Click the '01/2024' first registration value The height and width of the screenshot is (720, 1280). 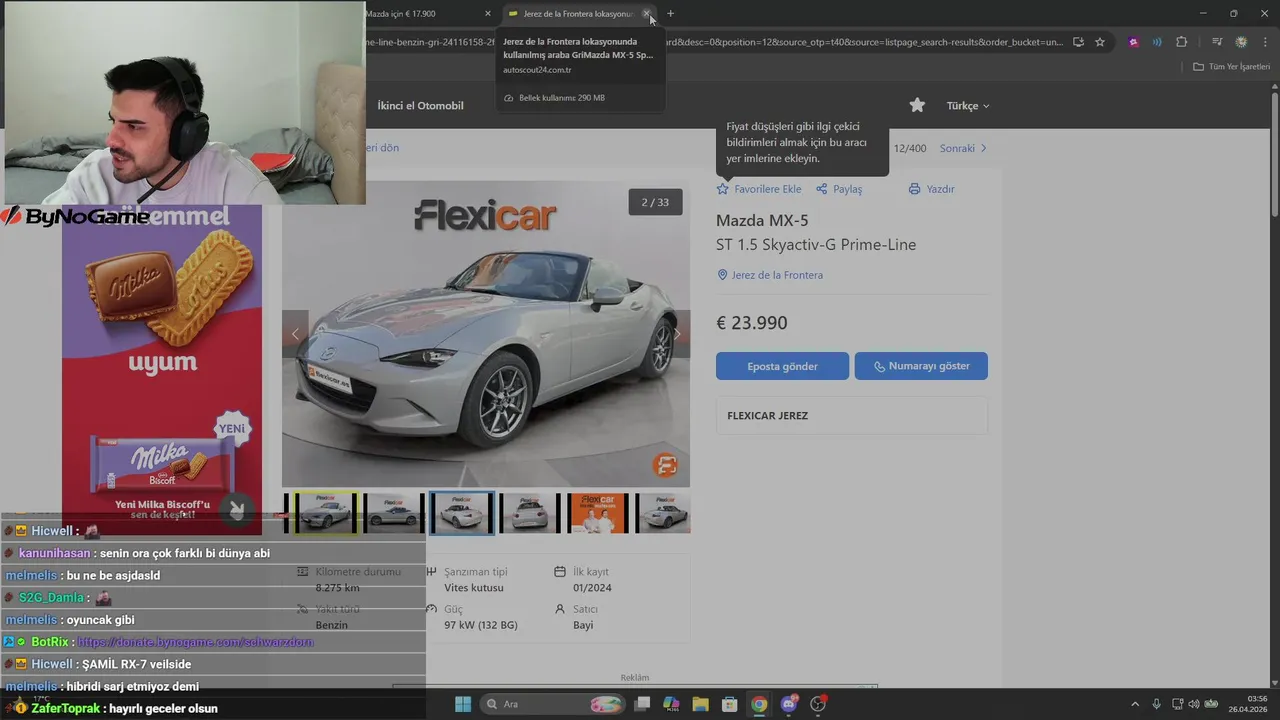tap(592, 588)
